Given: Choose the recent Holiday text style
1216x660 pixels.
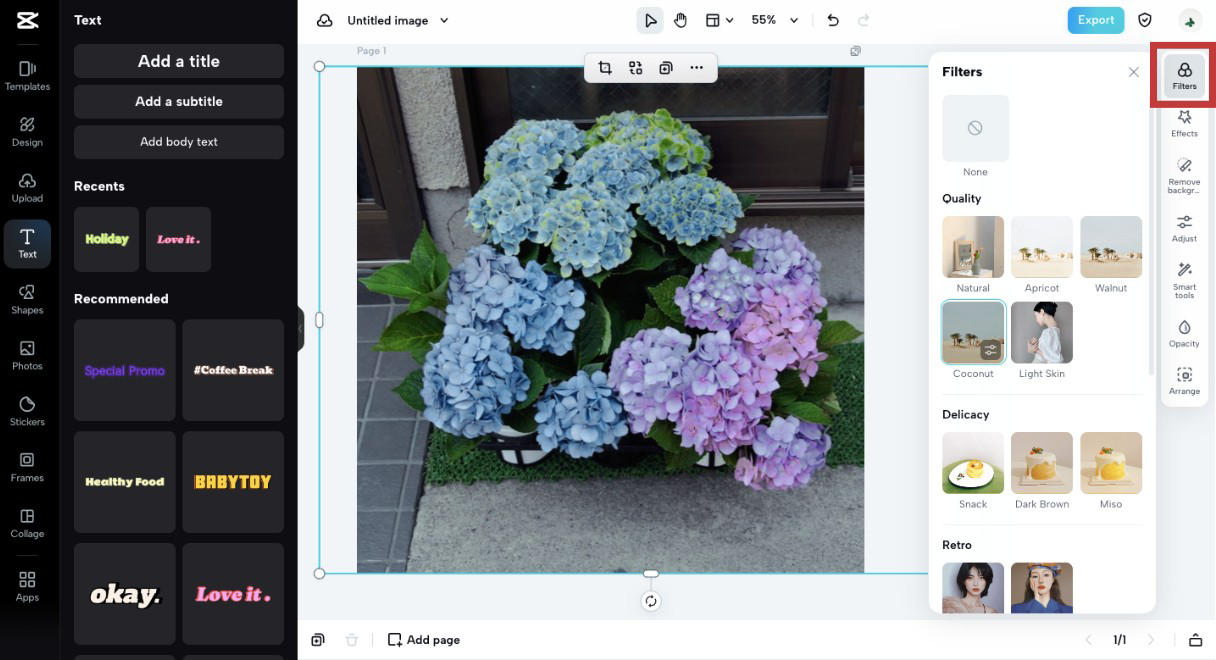Looking at the screenshot, I should 106,239.
